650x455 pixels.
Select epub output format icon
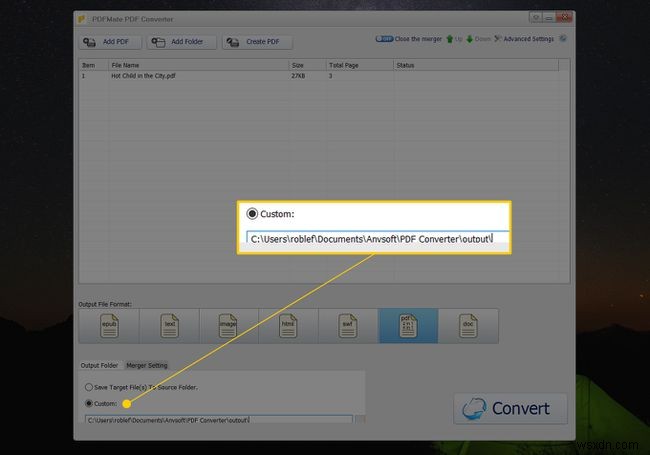point(109,326)
